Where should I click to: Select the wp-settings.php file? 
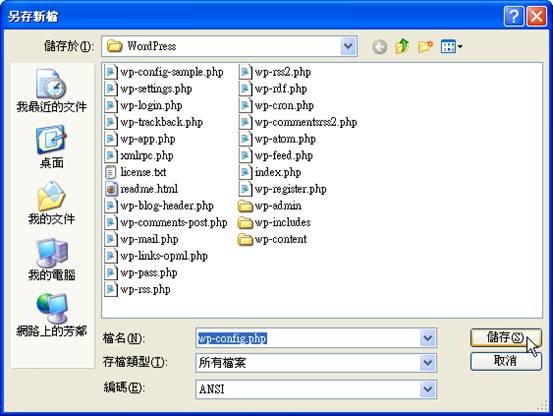coord(148,88)
